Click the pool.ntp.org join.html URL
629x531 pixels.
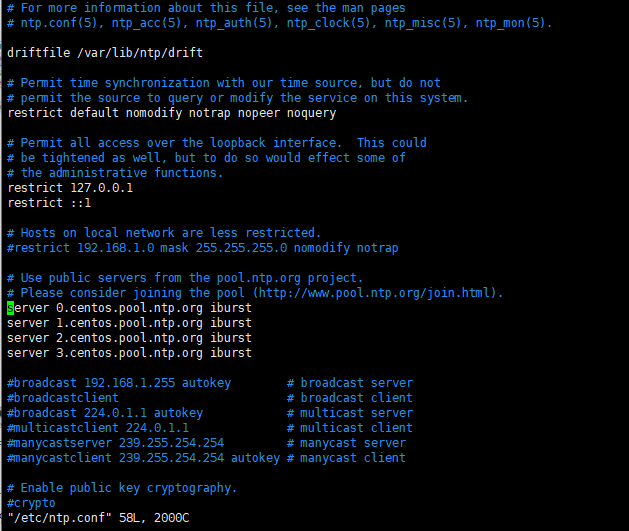click(374, 293)
